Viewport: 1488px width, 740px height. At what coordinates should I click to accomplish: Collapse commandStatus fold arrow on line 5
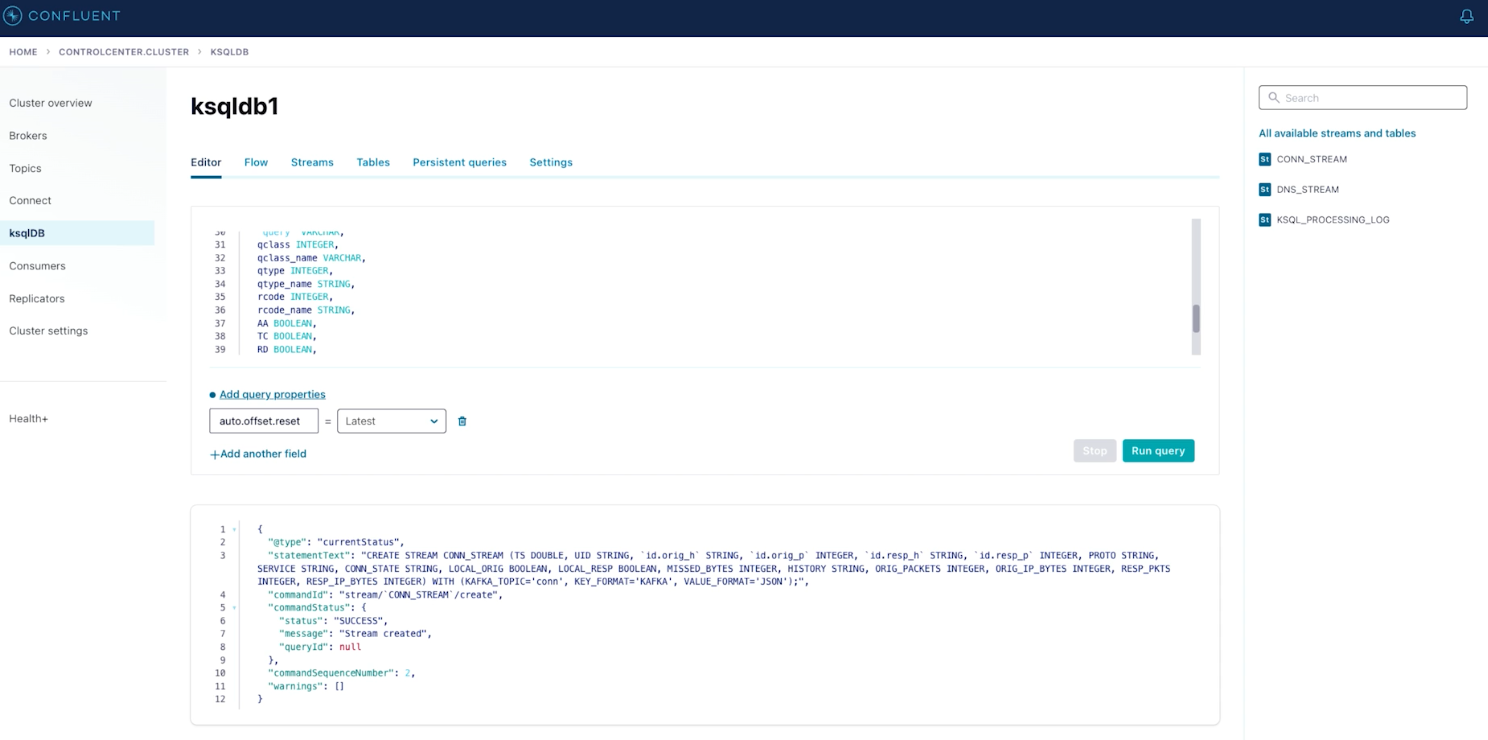tap(235, 607)
